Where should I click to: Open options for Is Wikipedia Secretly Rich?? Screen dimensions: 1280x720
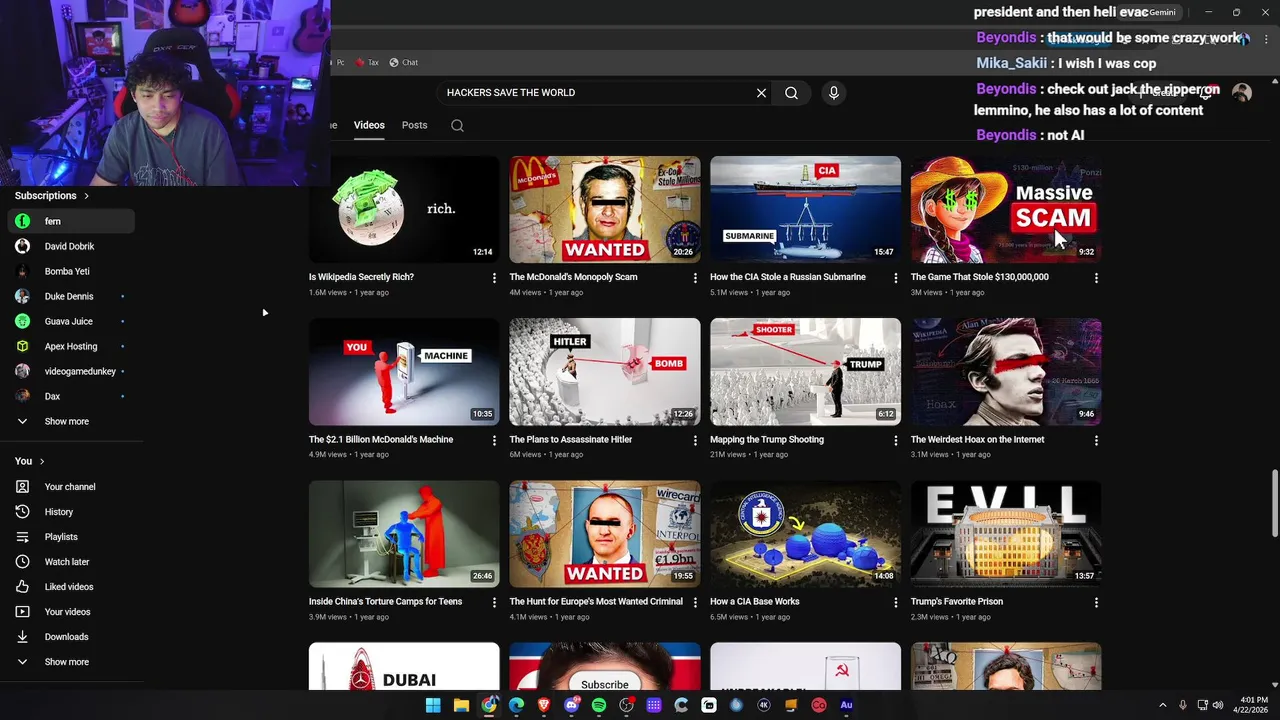coord(494,278)
